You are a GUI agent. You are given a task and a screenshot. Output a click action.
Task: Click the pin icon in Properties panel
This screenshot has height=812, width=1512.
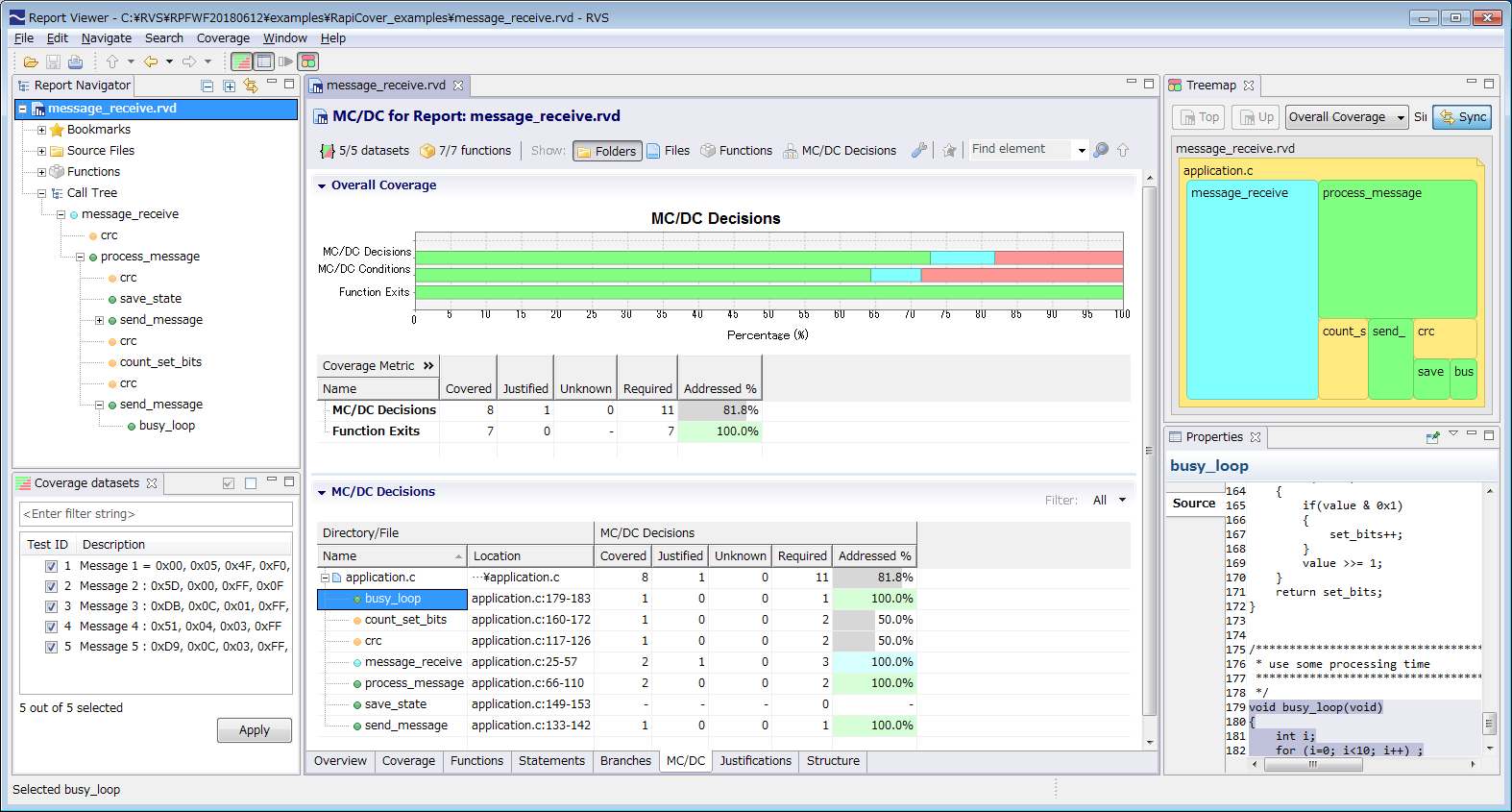pos(1432,437)
